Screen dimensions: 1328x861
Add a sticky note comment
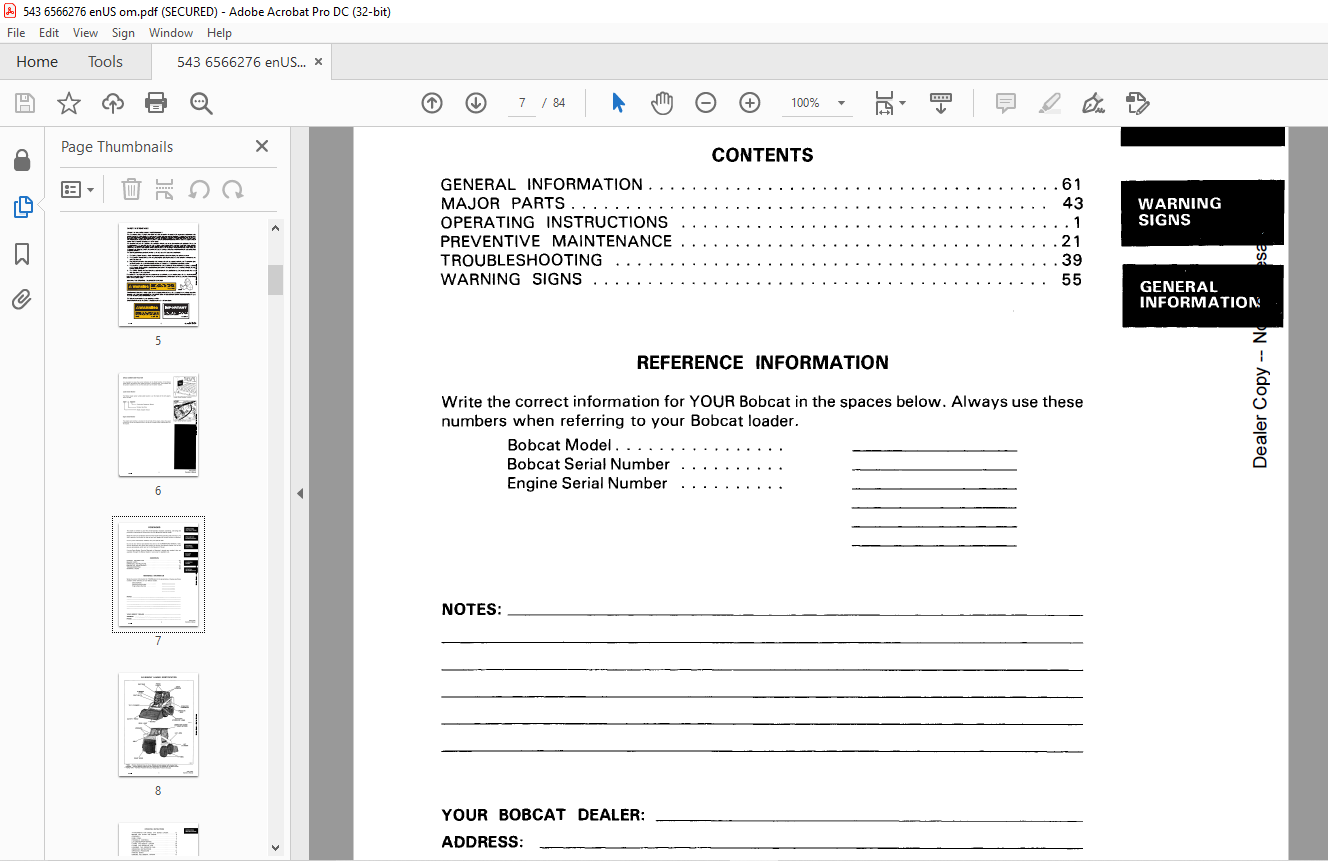pos(1006,103)
